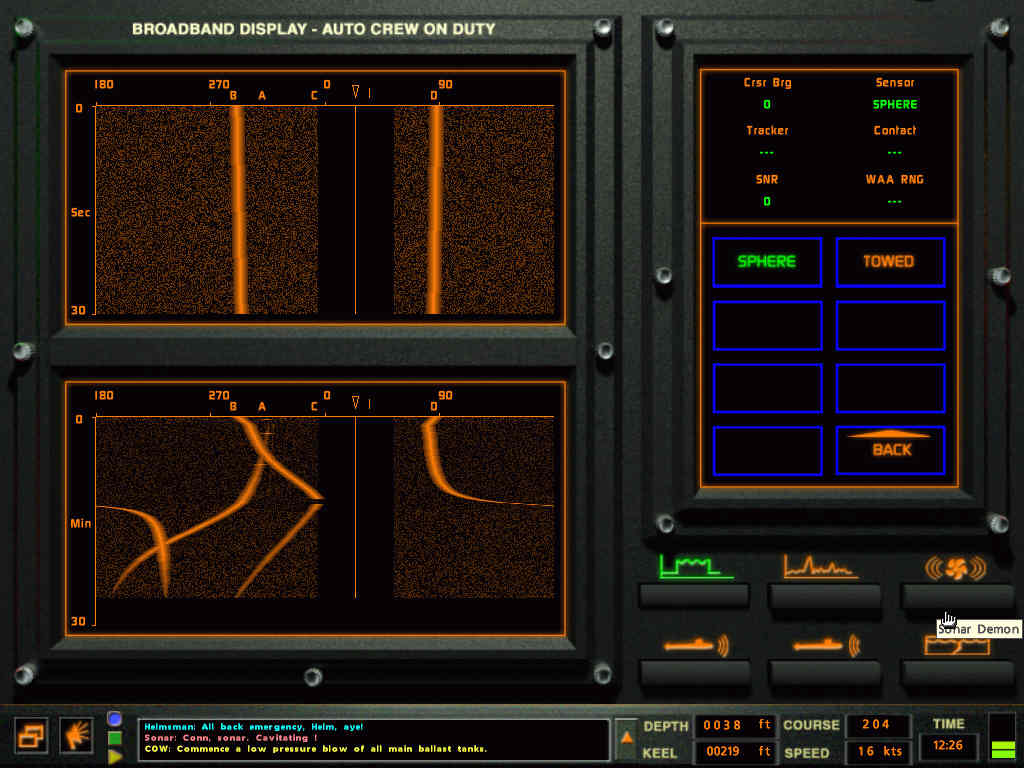The height and width of the screenshot is (768, 1024).
Task: Click the 'Min' time scale label
Action: click(81, 523)
